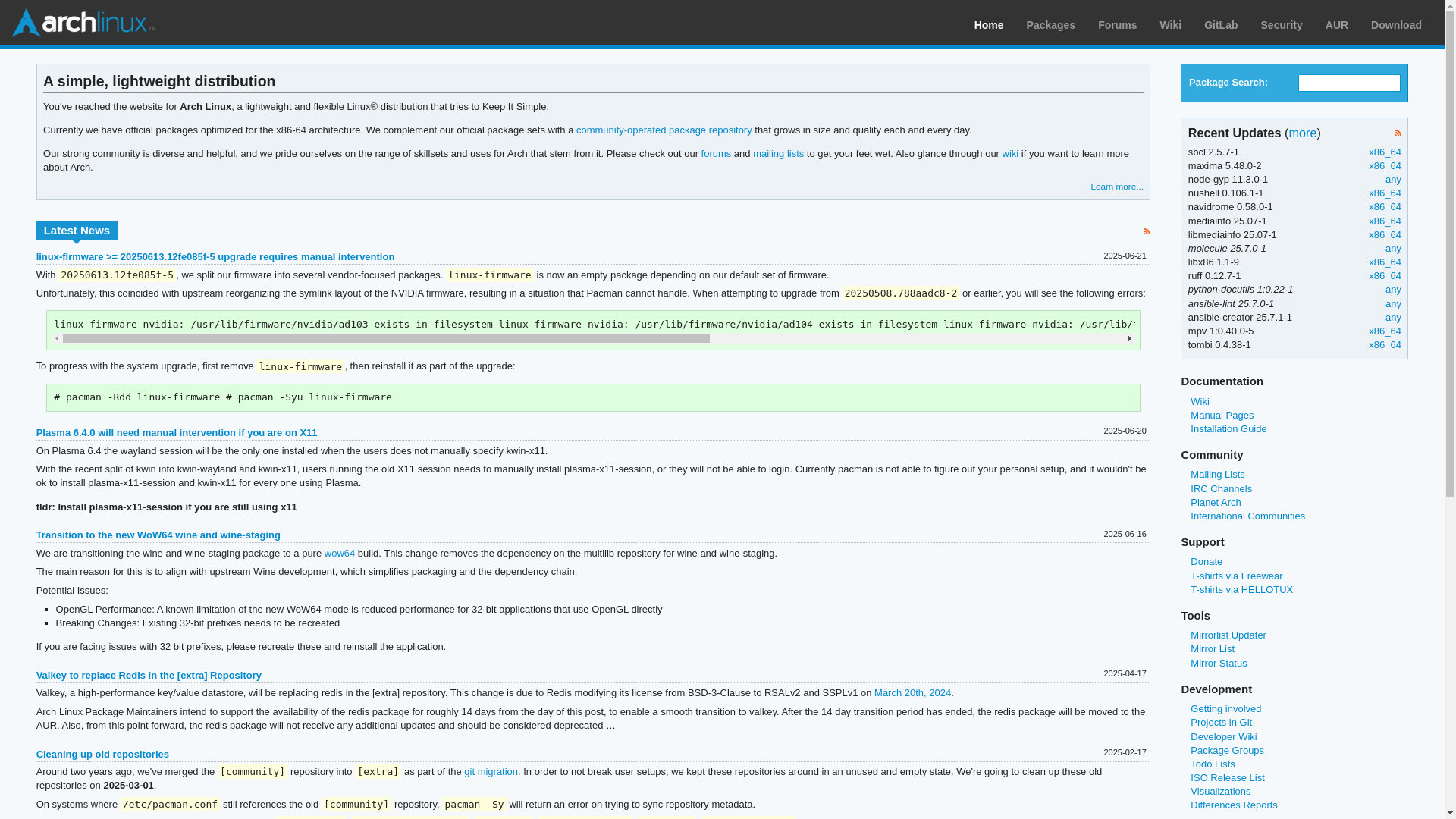The height and width of the screenshot is (819, 1456).
Task: Click the x86_64 link for ruff
Action: 1384,276
